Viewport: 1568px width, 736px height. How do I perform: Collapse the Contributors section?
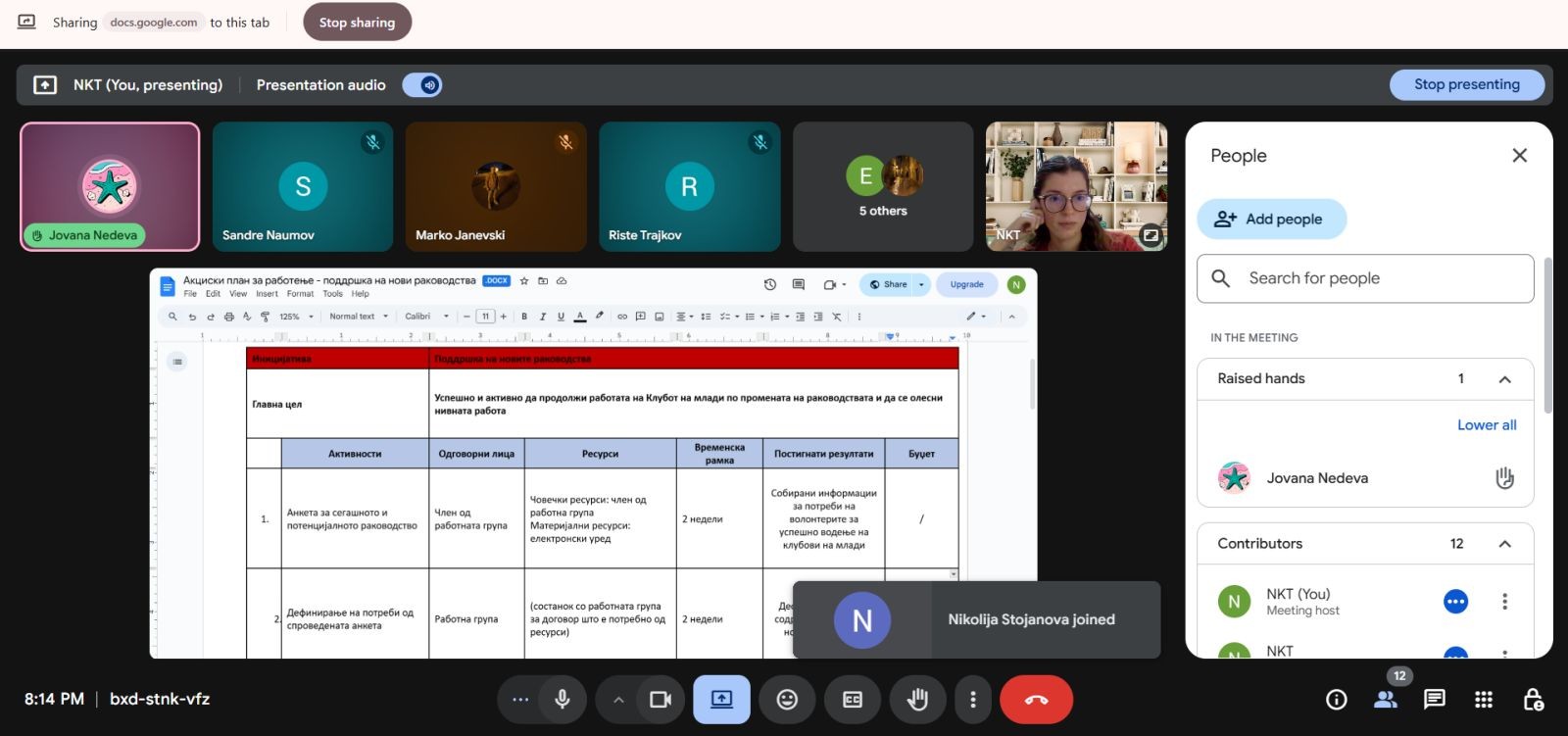click(1504, 544)
